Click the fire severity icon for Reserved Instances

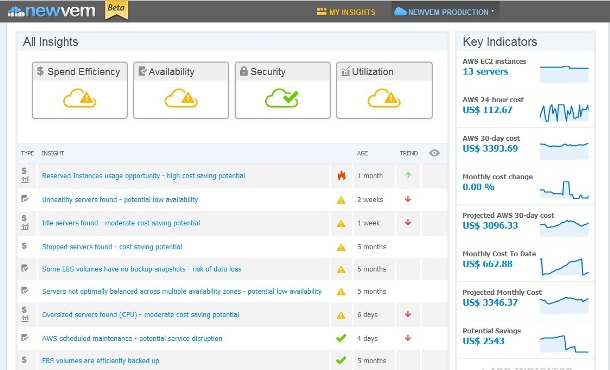[x=341, y=175]
